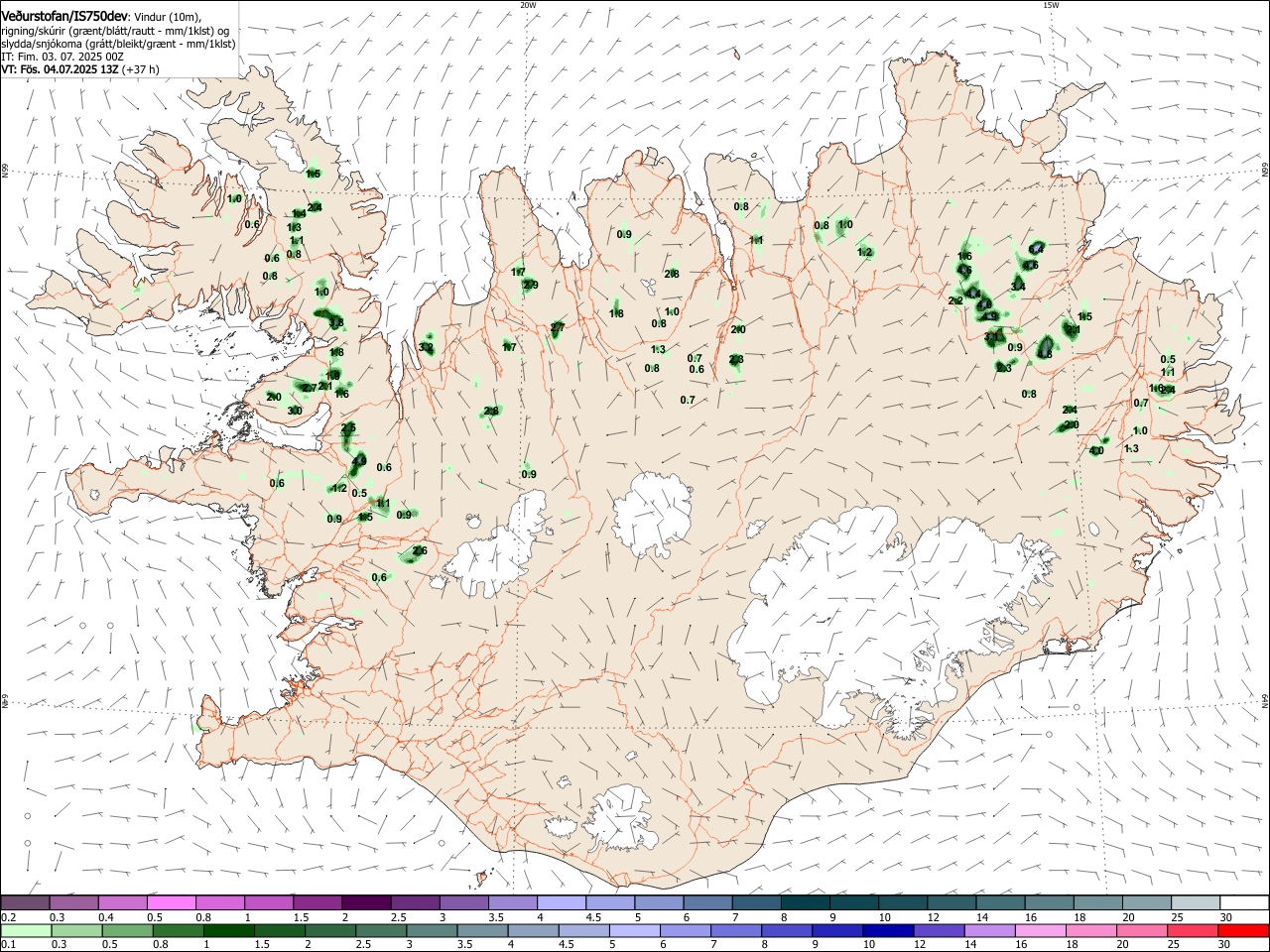
Task: Click the 15W longitude label at the top
Action: [x=1051, y=5]
